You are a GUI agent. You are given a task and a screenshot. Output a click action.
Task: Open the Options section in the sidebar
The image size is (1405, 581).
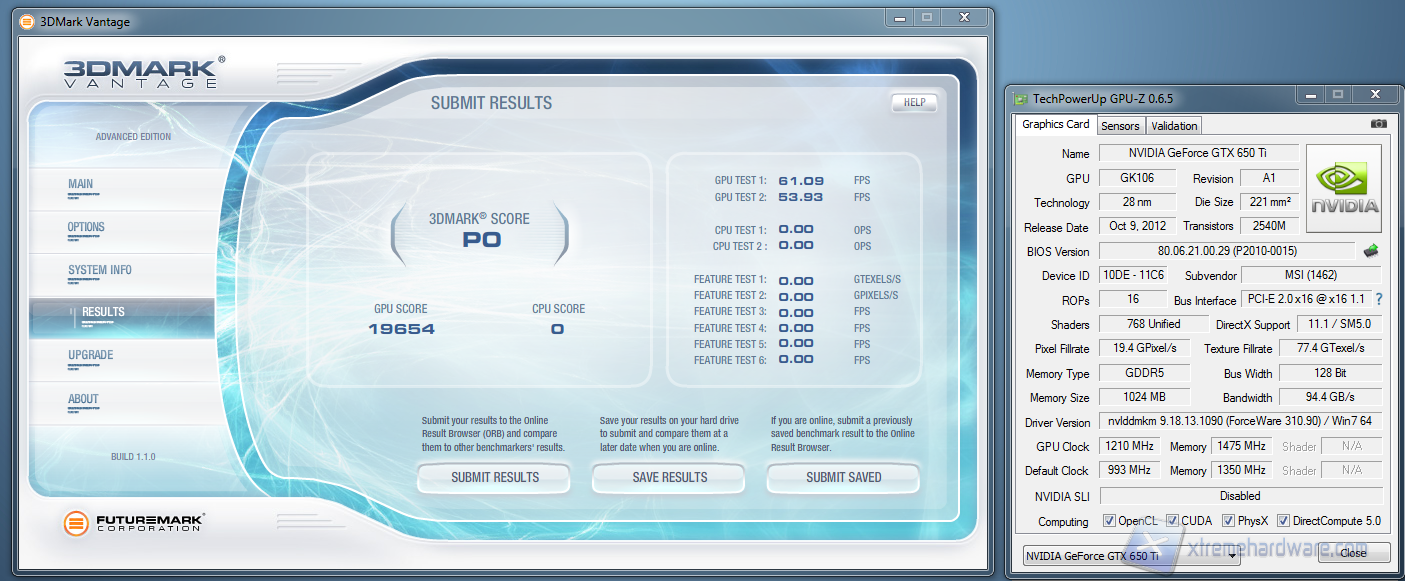pos(86,227)
